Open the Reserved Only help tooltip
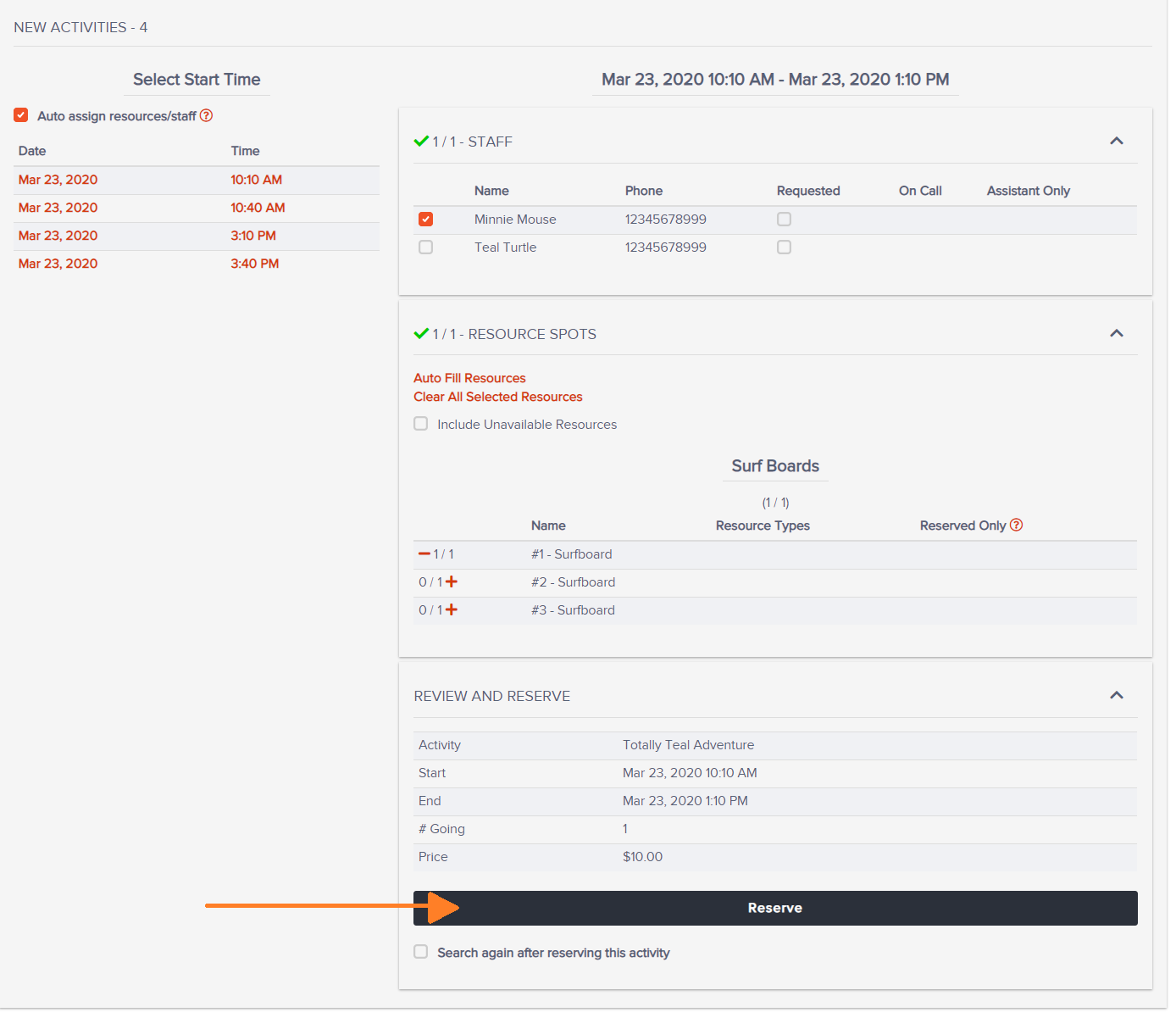1176x1018 pixels. tap(1016, 525)
